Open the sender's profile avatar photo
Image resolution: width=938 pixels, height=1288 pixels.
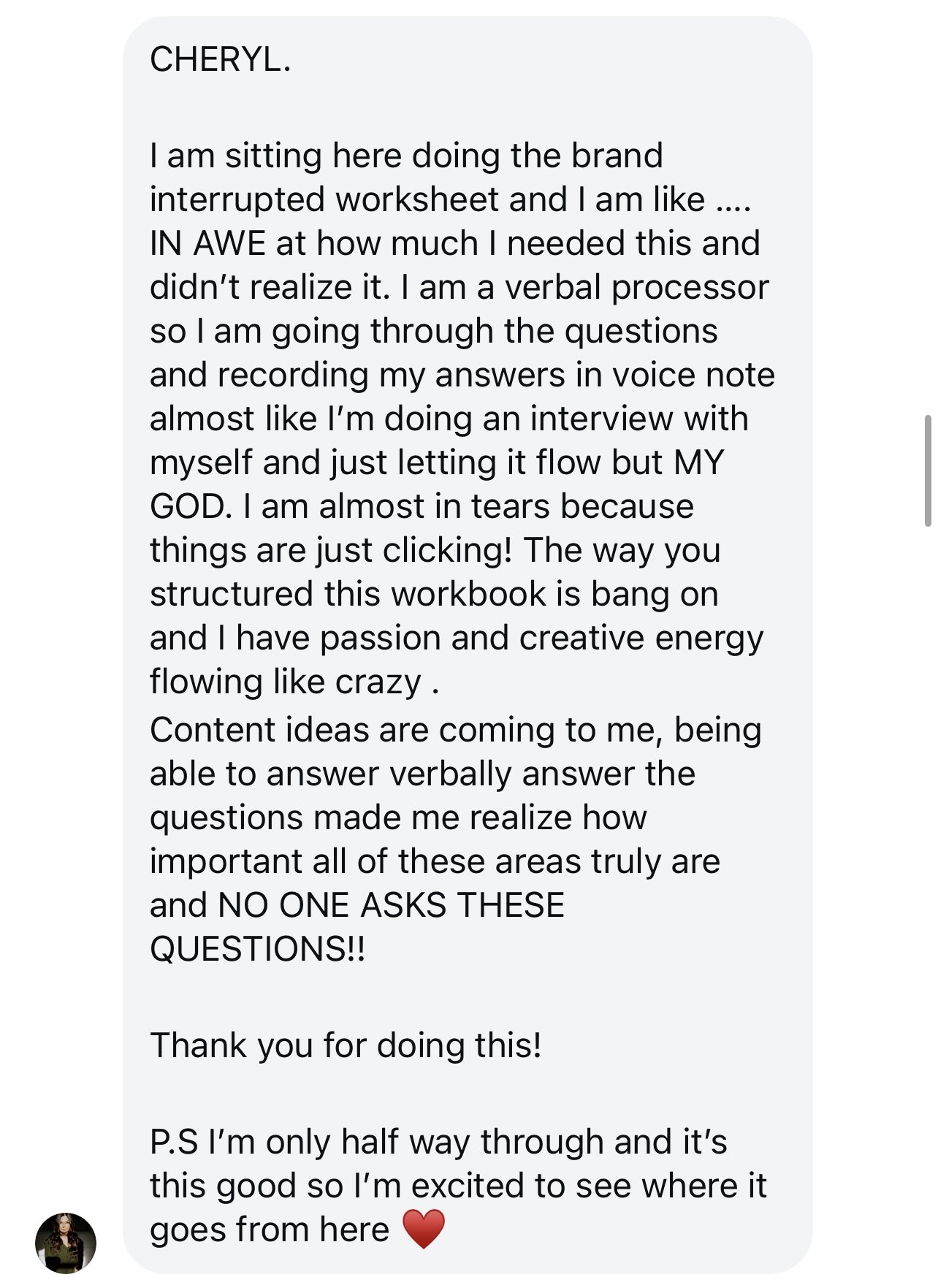(x=66, y=1243)
